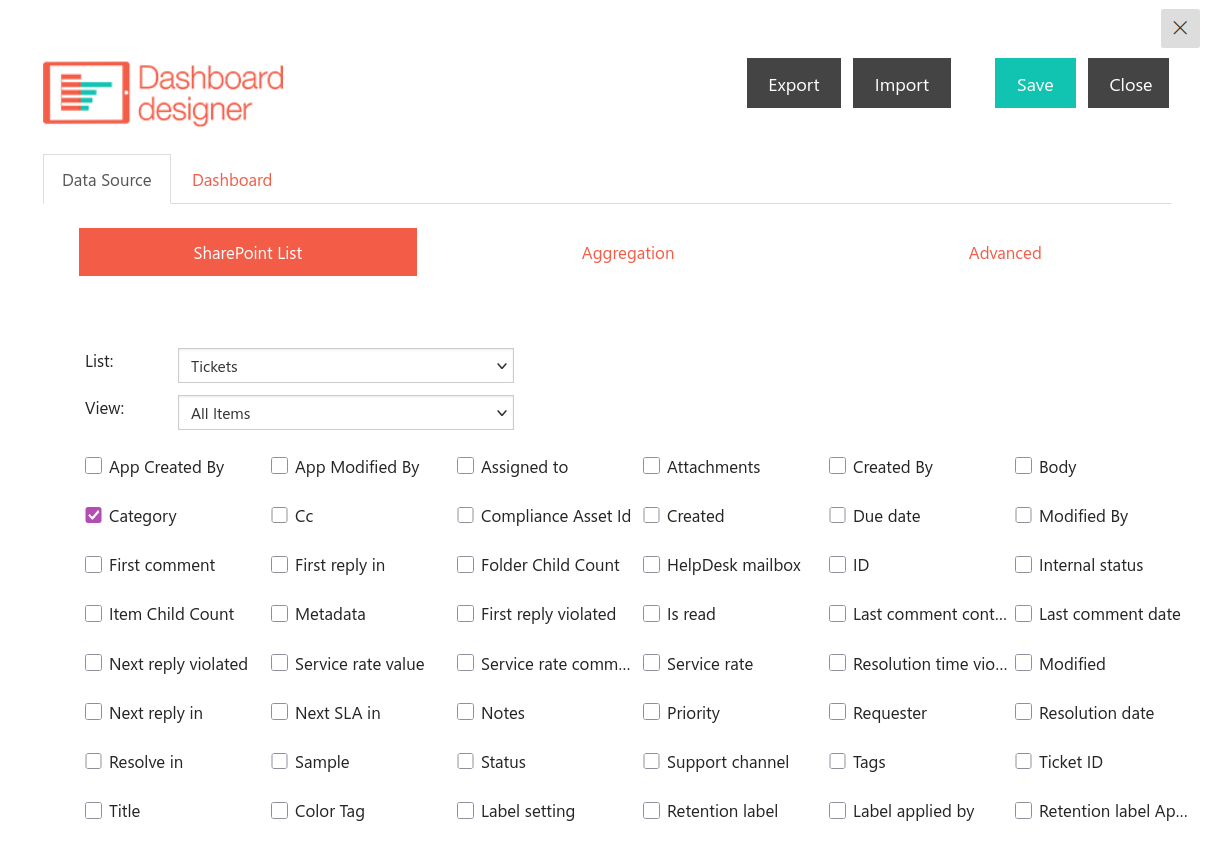Tick the Status checkbox
The image size is (1209, 842).
coord(465,760)
